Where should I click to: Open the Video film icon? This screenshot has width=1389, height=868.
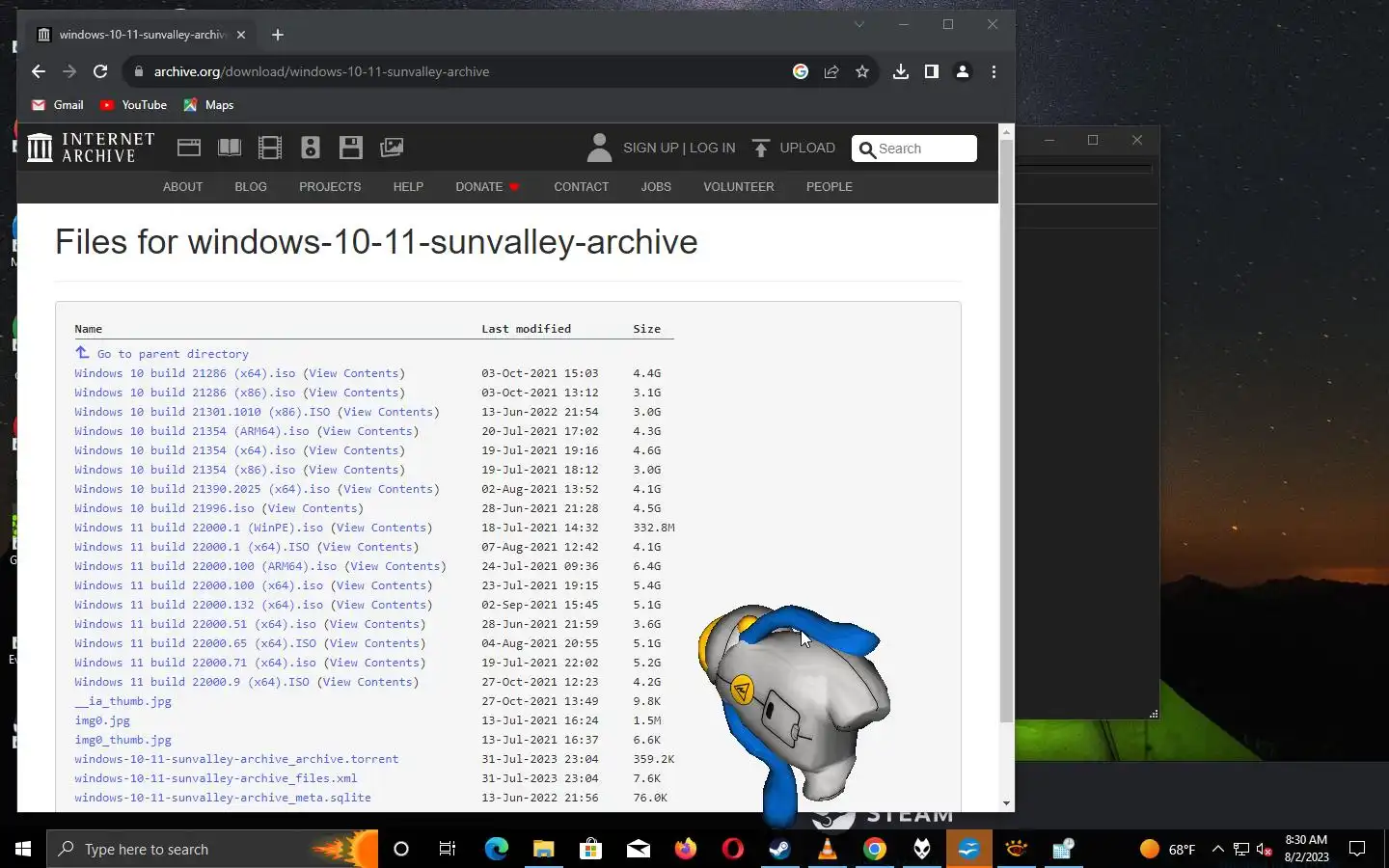270,148
